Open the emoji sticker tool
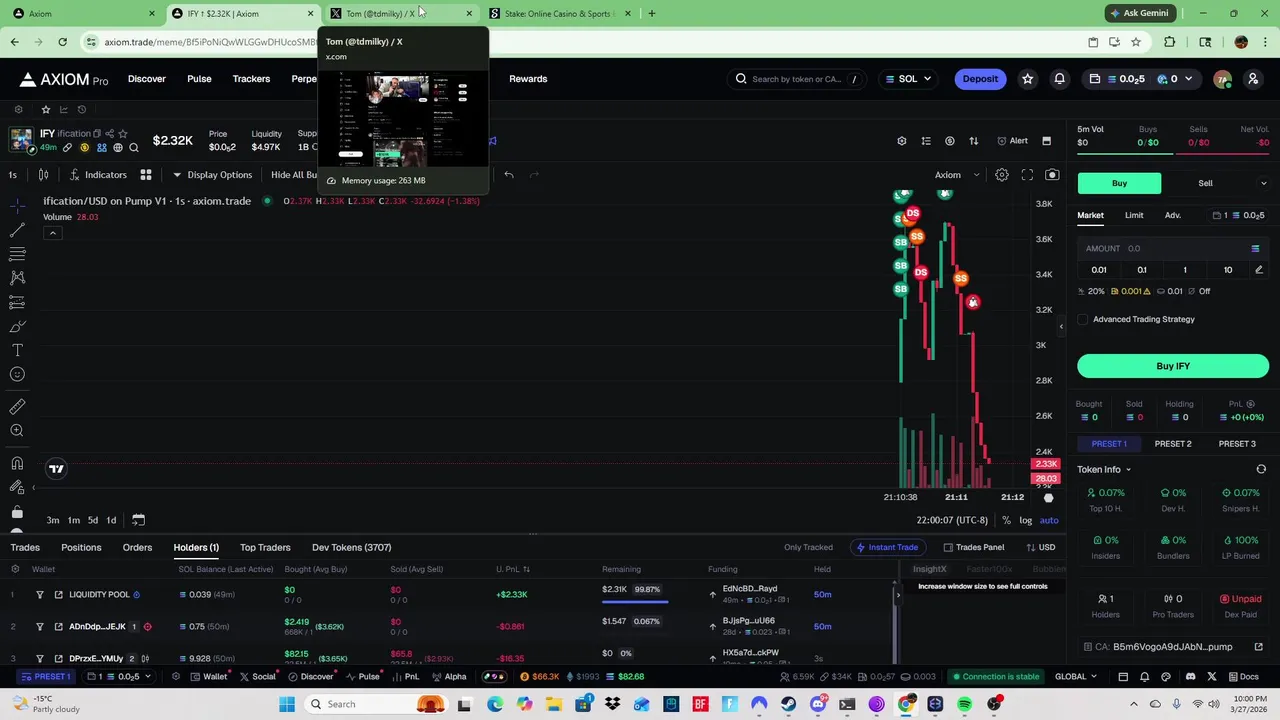The width and height of the screenshot is (1280, 720). (17, 374)
